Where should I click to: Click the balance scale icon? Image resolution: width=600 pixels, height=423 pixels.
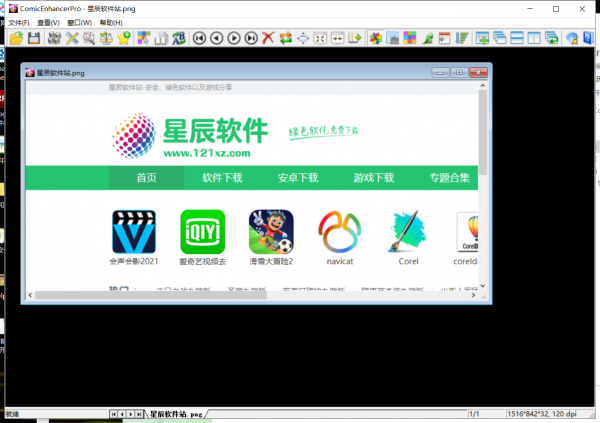[106, 38]
